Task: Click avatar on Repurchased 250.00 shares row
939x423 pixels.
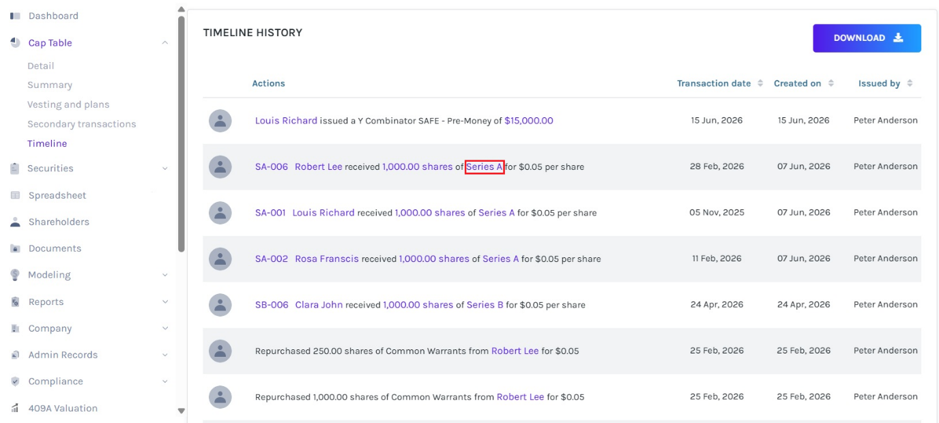Action: point(220,351)
